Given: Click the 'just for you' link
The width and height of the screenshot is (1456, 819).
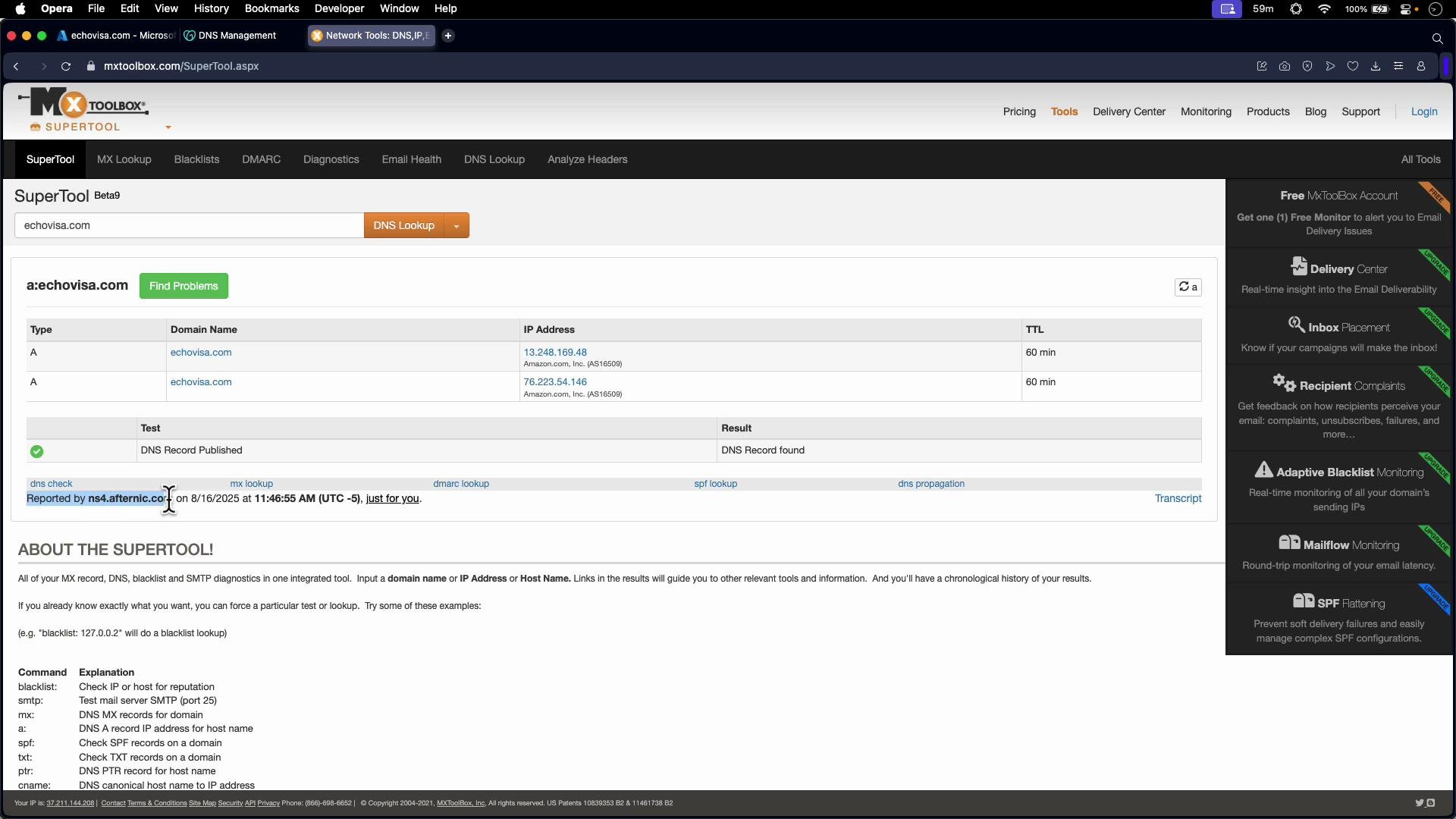Looking at the screenshot, I should pyautogui.click(x=392, y=499).
